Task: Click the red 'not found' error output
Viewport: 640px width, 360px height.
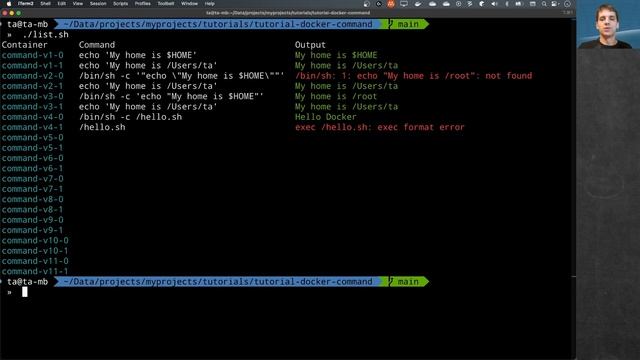Action: (413, 76)
